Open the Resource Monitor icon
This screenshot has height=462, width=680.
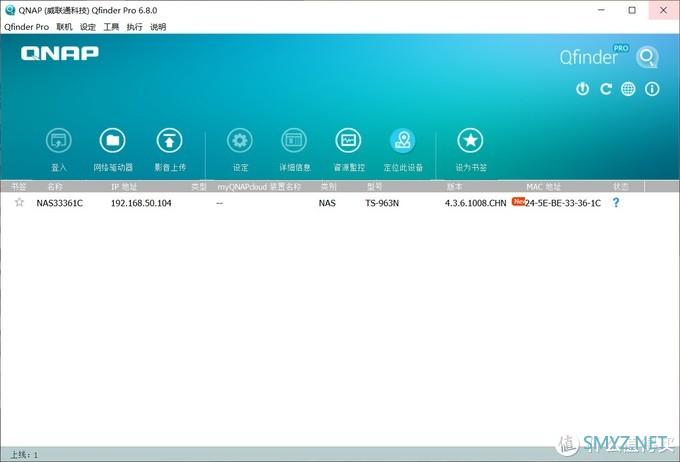(348, 141)
